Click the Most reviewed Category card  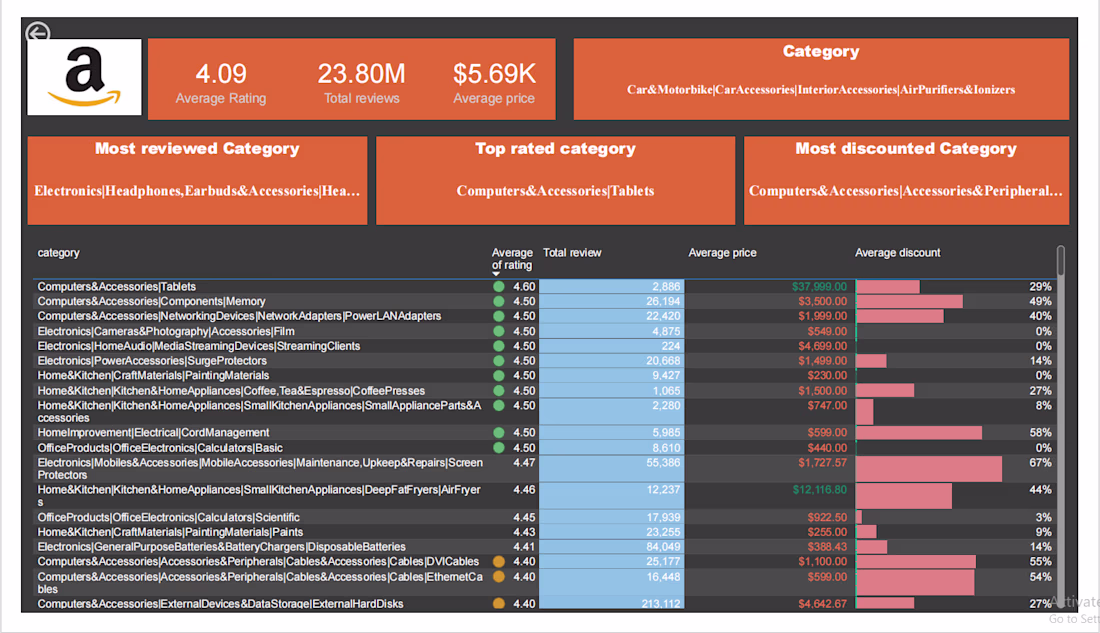(197, 180)
